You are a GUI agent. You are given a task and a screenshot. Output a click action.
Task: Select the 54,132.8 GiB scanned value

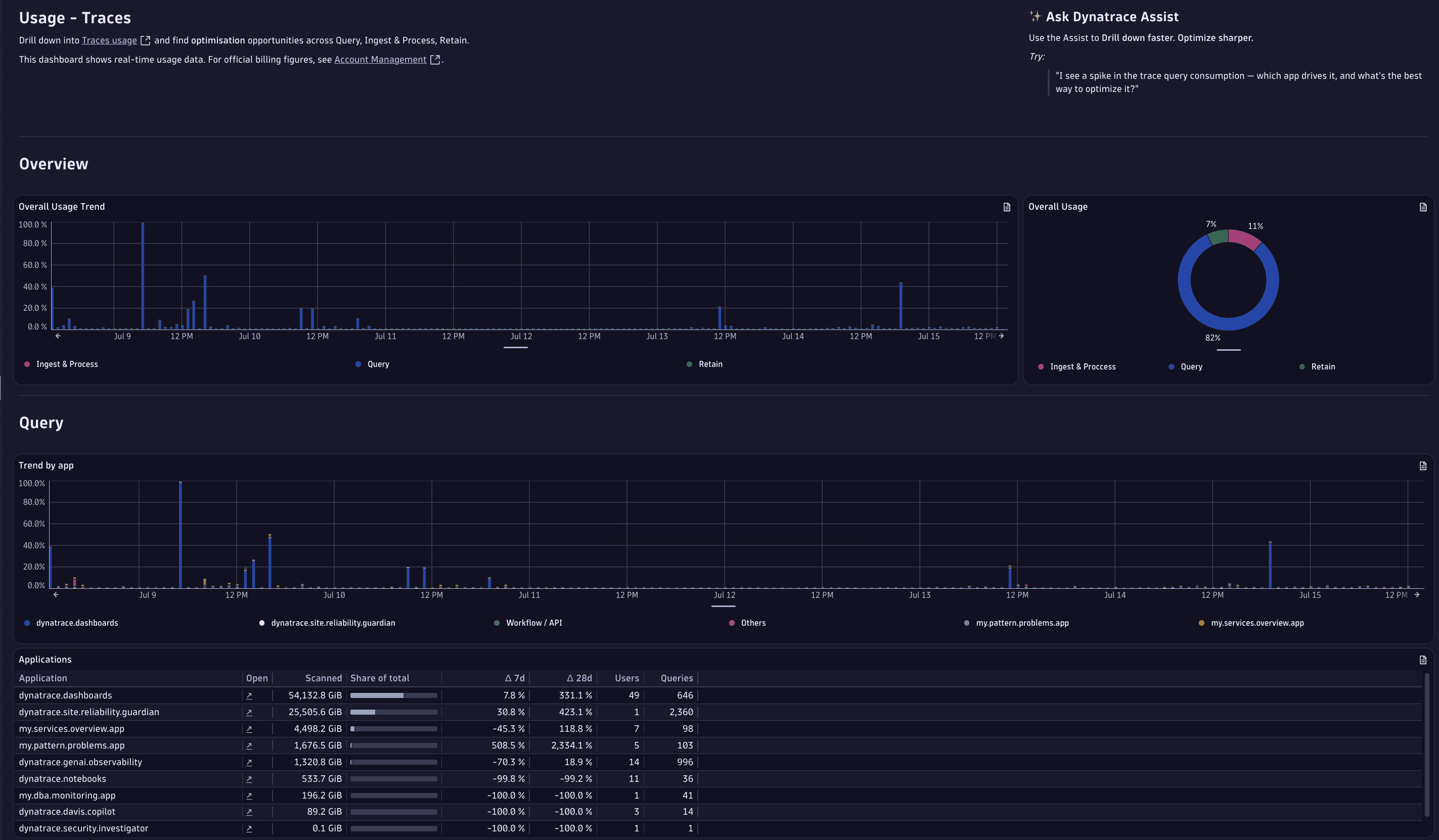315,695
